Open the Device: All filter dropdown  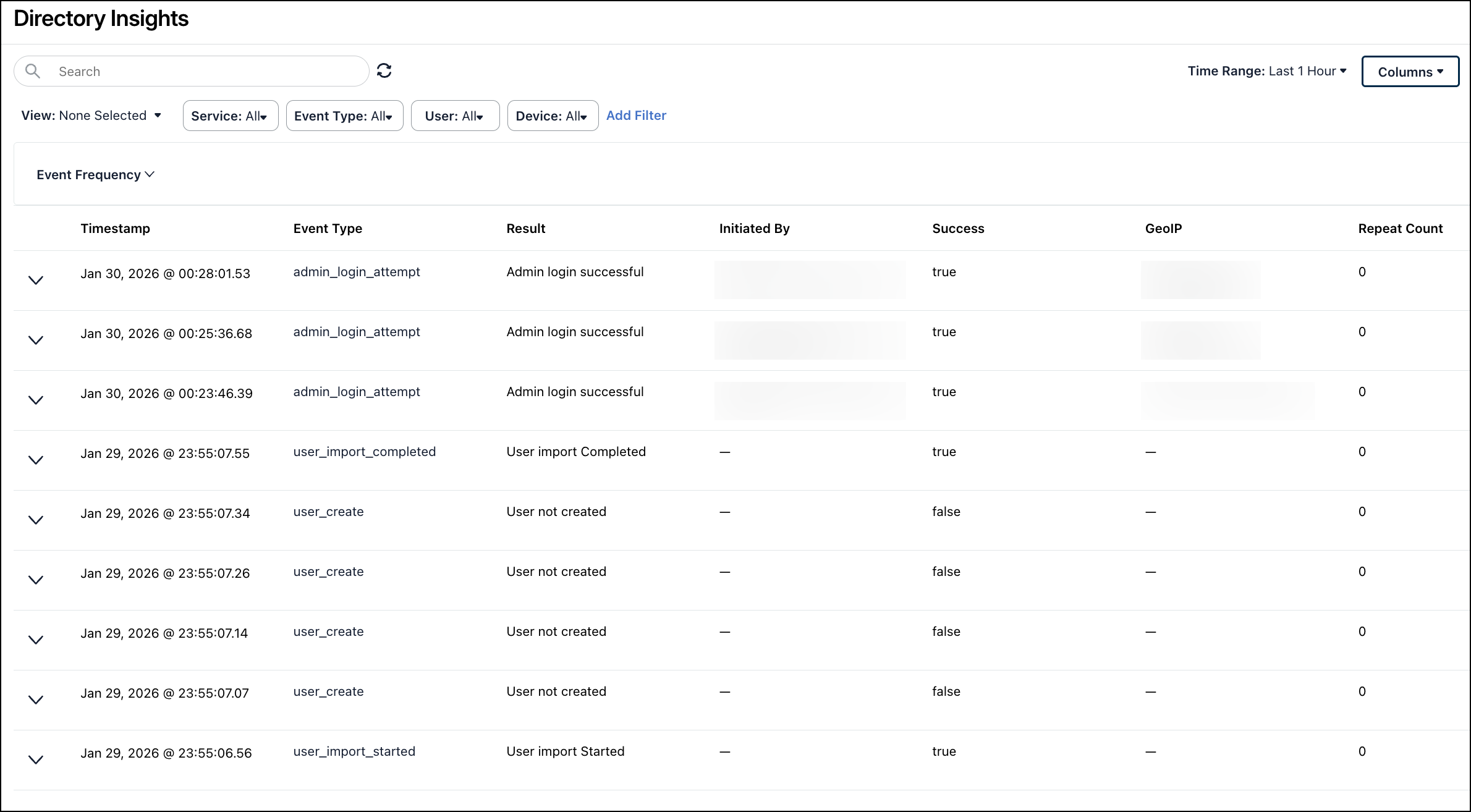[x=552, y=116]
